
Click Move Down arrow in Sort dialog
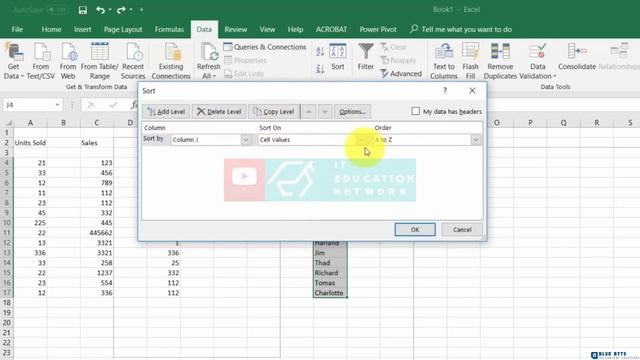(325, 111)
